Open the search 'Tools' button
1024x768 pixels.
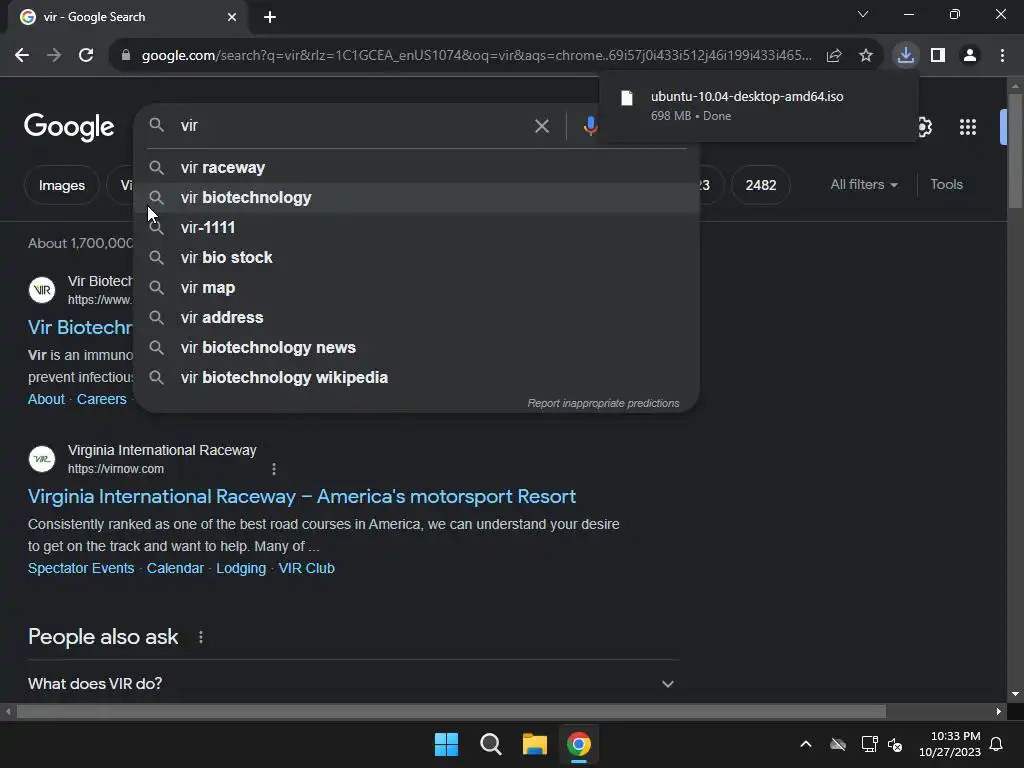(946, 185)
